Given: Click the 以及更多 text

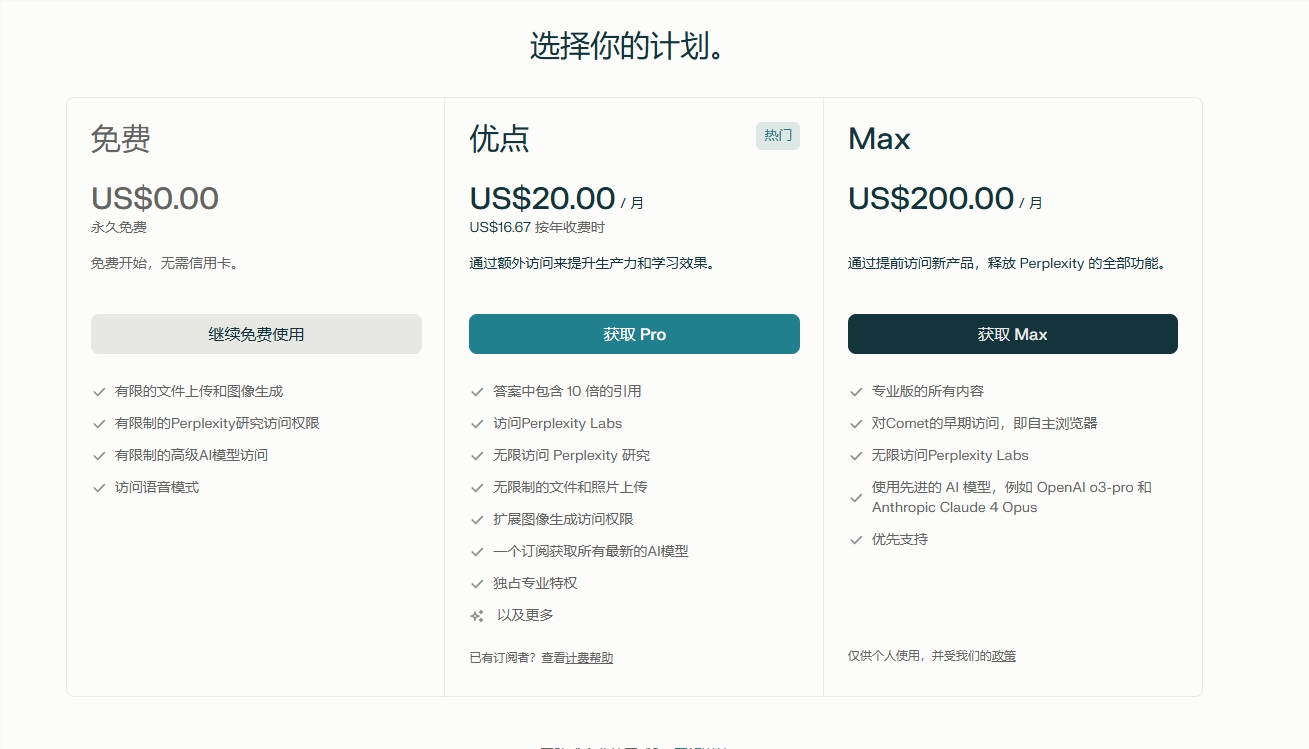Looking at the screenshot, I should click(x=525, y=615).
